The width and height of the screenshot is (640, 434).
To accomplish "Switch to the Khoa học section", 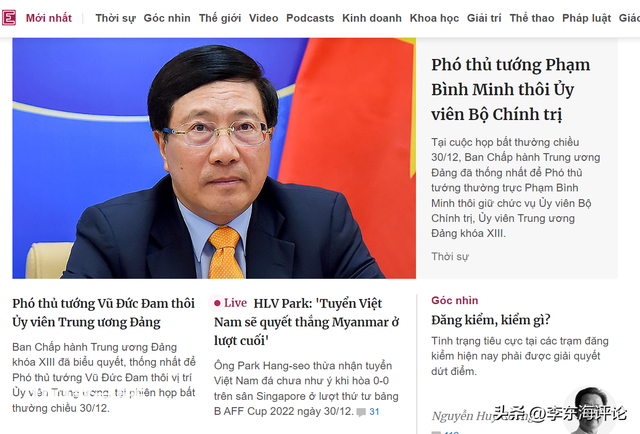I will (x=434, y=18).
